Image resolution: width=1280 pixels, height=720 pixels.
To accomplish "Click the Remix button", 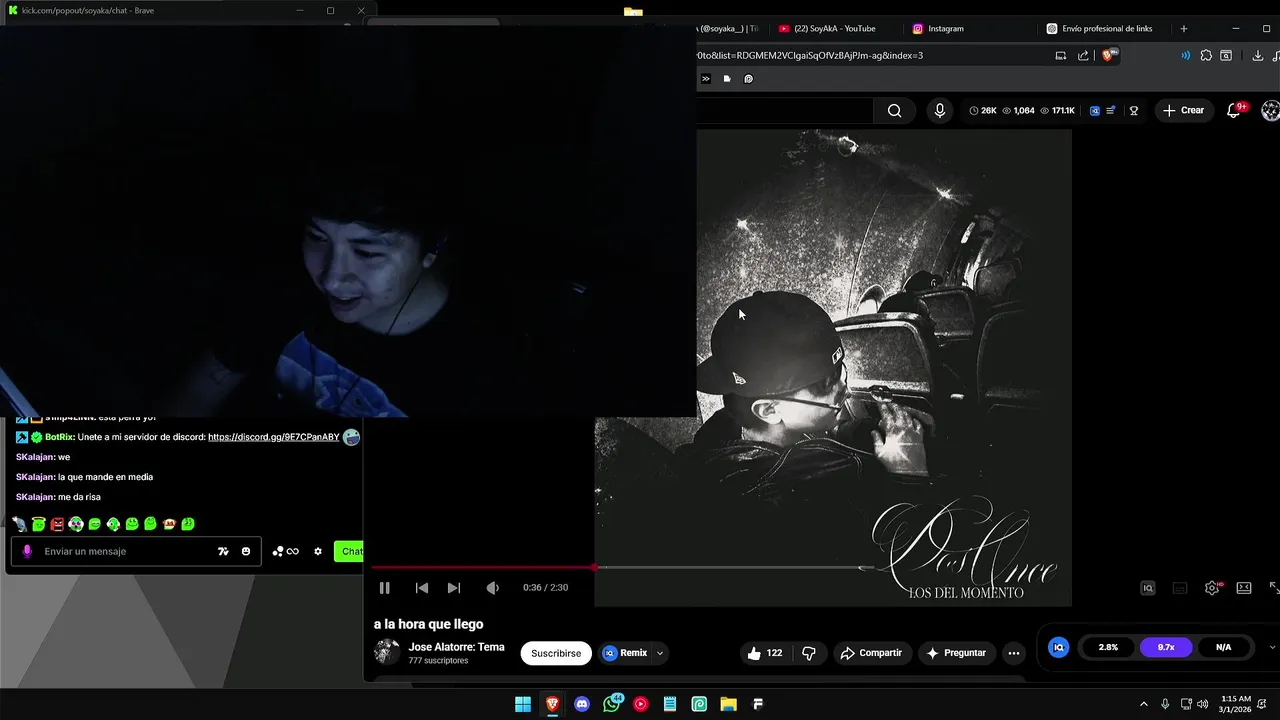I will coord(625,653).
